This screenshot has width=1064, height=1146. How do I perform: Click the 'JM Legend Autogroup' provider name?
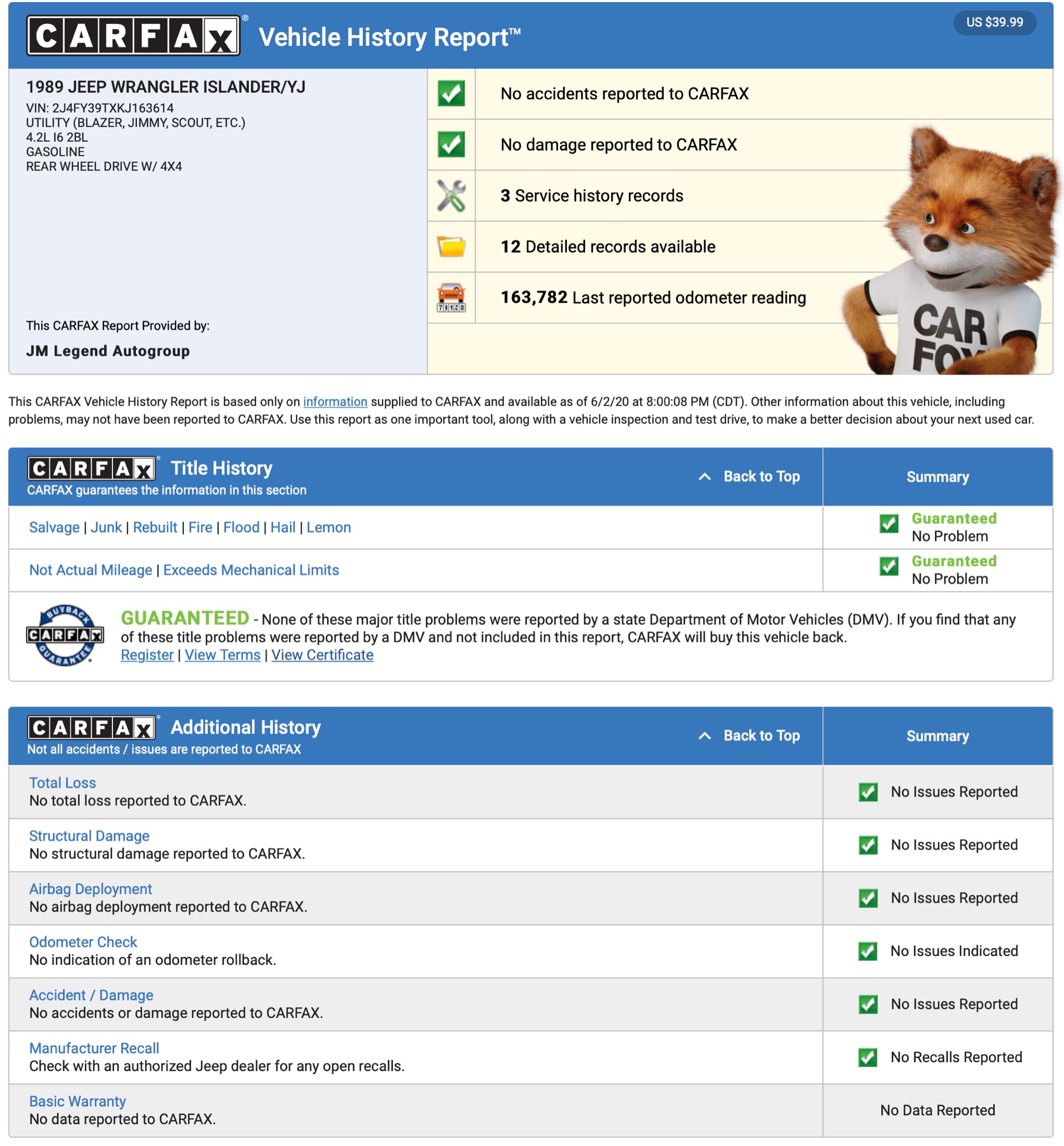pos(108,351)
